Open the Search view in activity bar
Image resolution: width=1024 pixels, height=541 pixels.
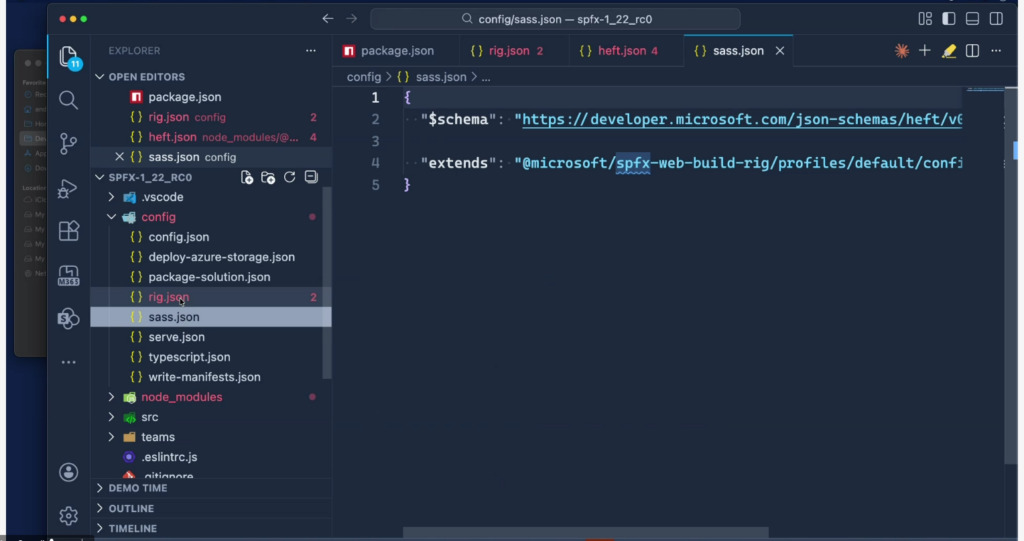tap(68, 99)
